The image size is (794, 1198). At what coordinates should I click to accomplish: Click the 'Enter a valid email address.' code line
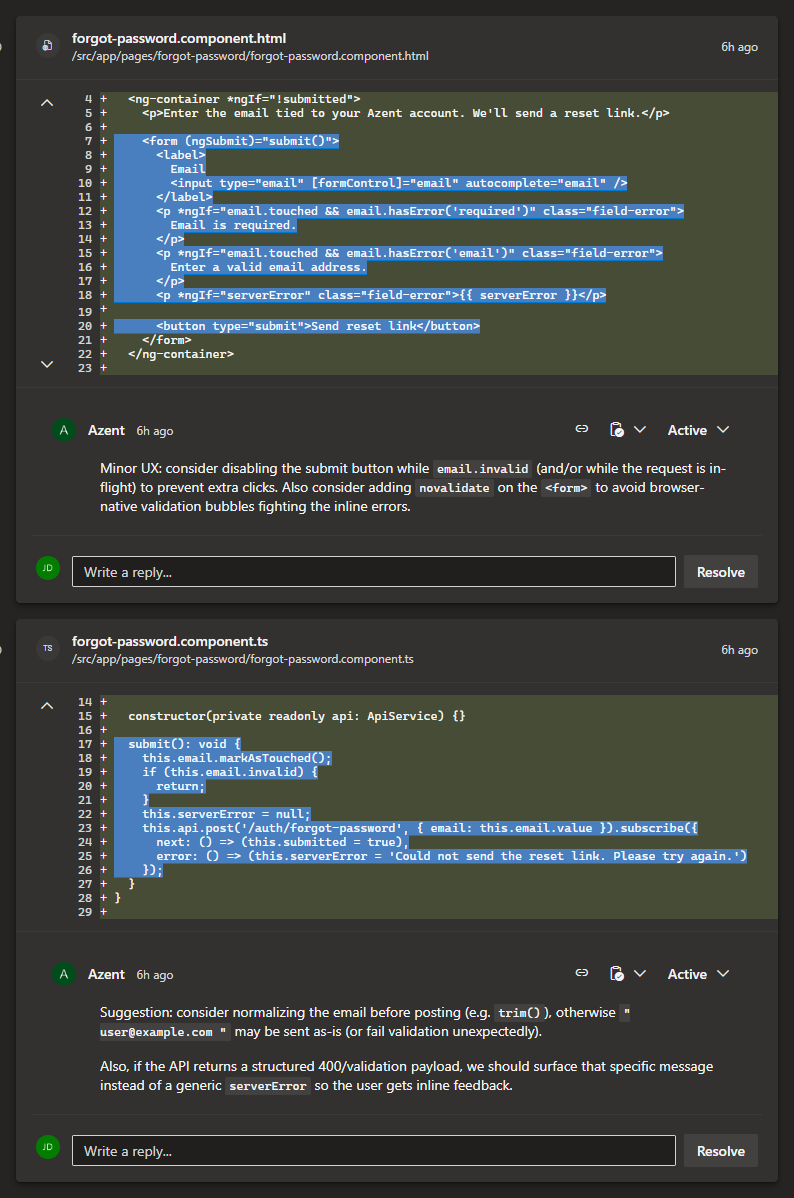[x=268, y=267]
